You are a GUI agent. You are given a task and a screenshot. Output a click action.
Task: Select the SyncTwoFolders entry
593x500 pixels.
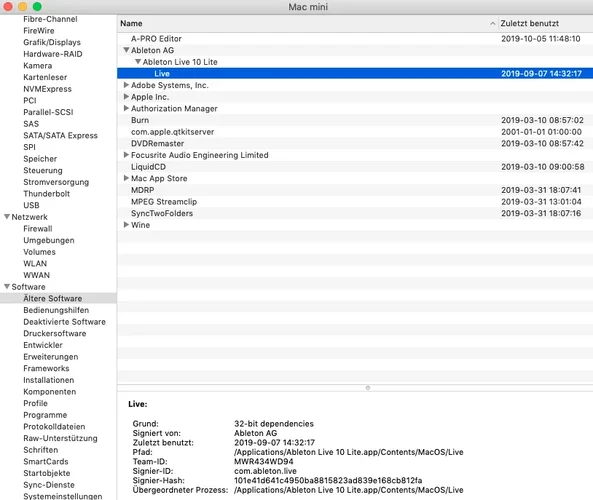click(355, 213)
